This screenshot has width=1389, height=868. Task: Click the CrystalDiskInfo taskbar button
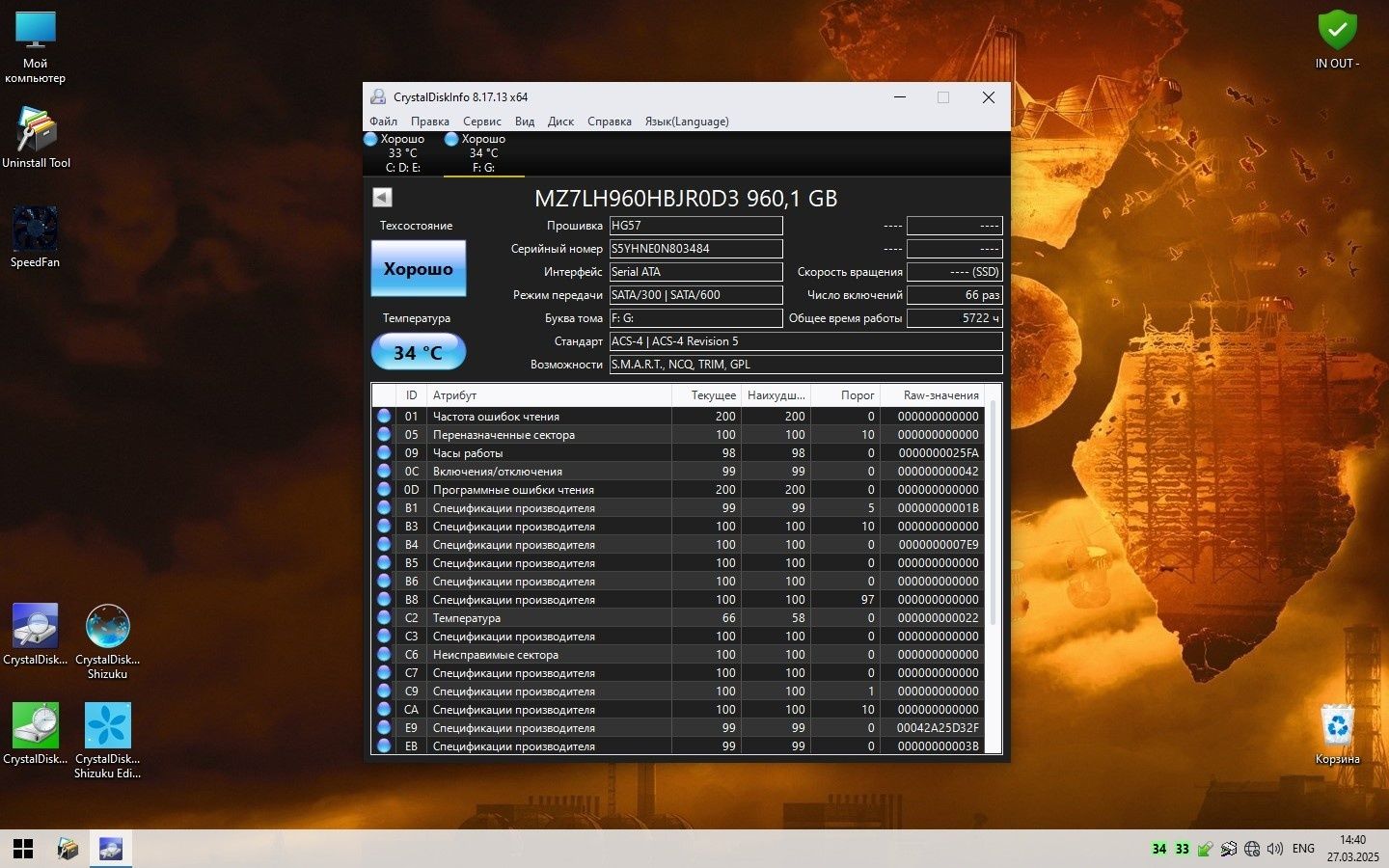(111, 849)
